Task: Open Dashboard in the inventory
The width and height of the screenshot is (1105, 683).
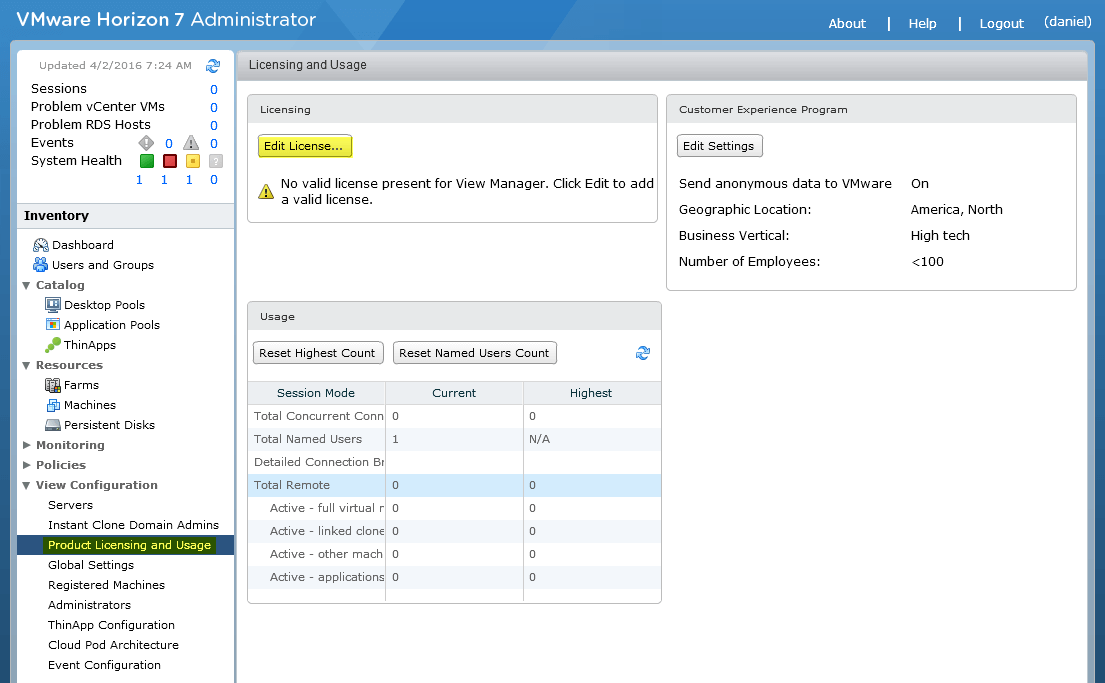Action: pos(82,245)
